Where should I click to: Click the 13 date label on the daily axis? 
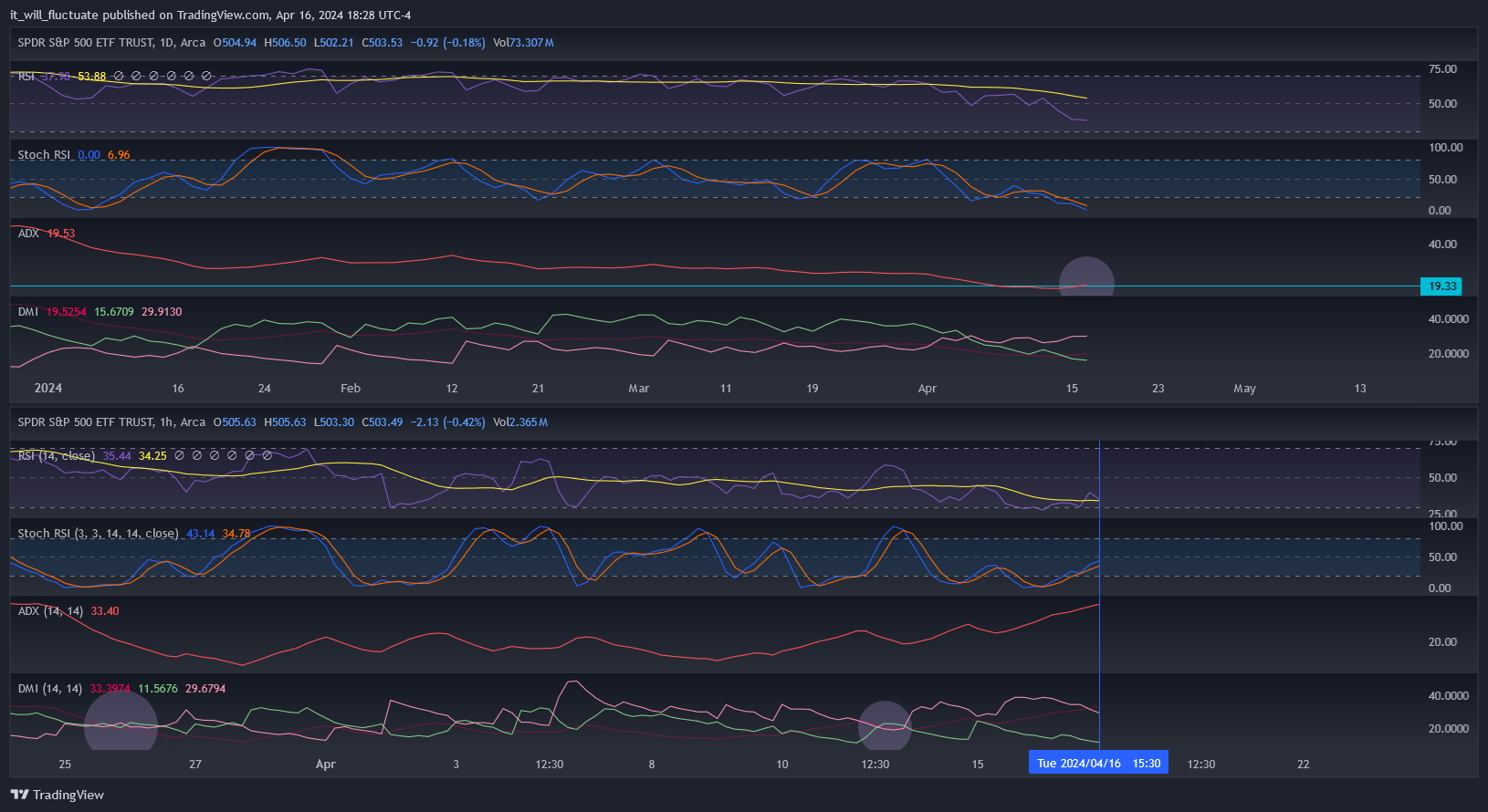point(1360,389)
